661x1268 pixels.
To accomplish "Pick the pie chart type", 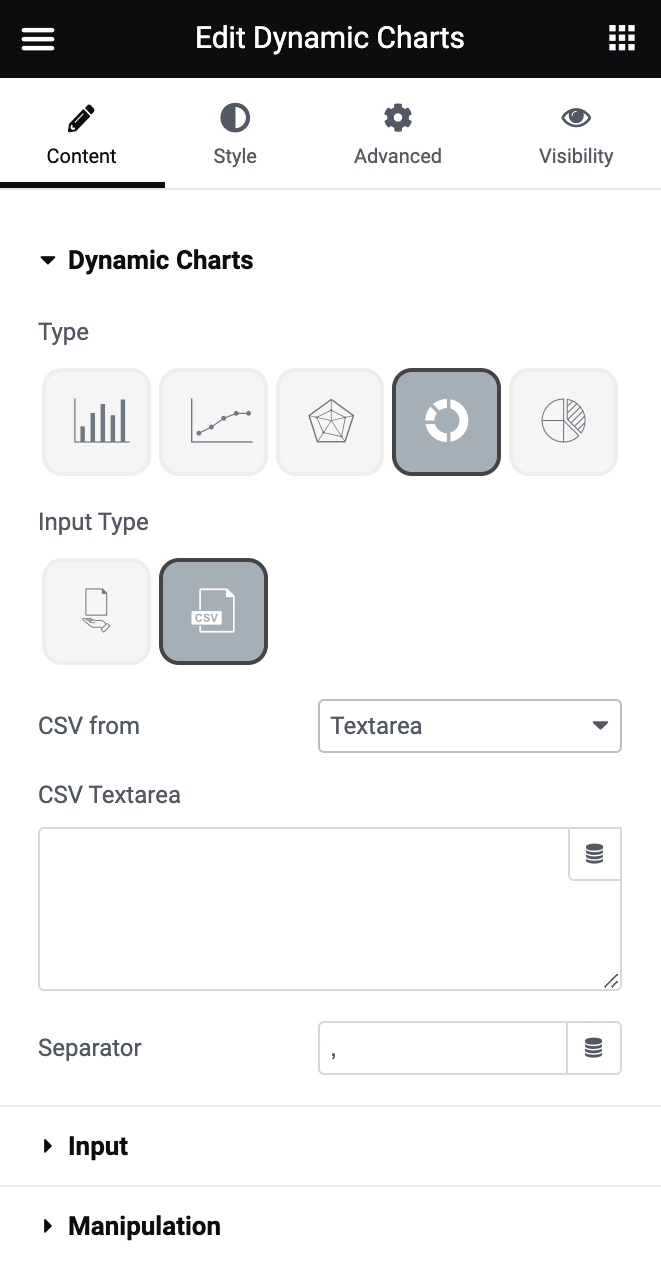I will pos(563,421).
